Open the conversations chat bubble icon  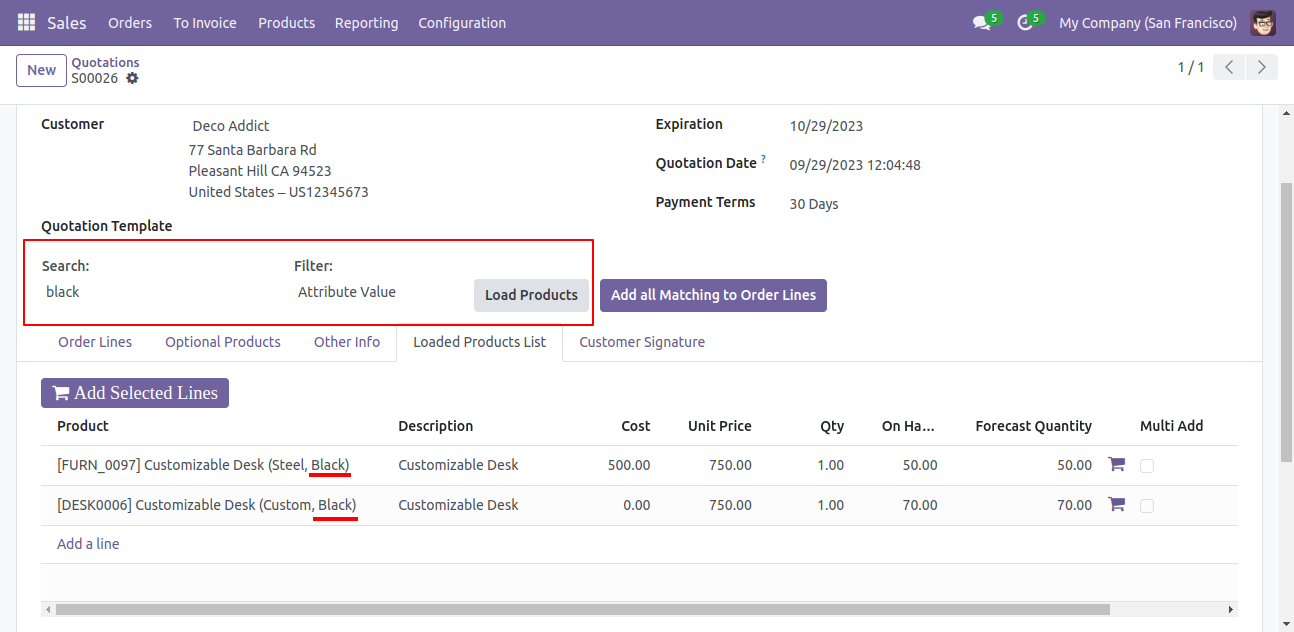click(x=982, y=22)
